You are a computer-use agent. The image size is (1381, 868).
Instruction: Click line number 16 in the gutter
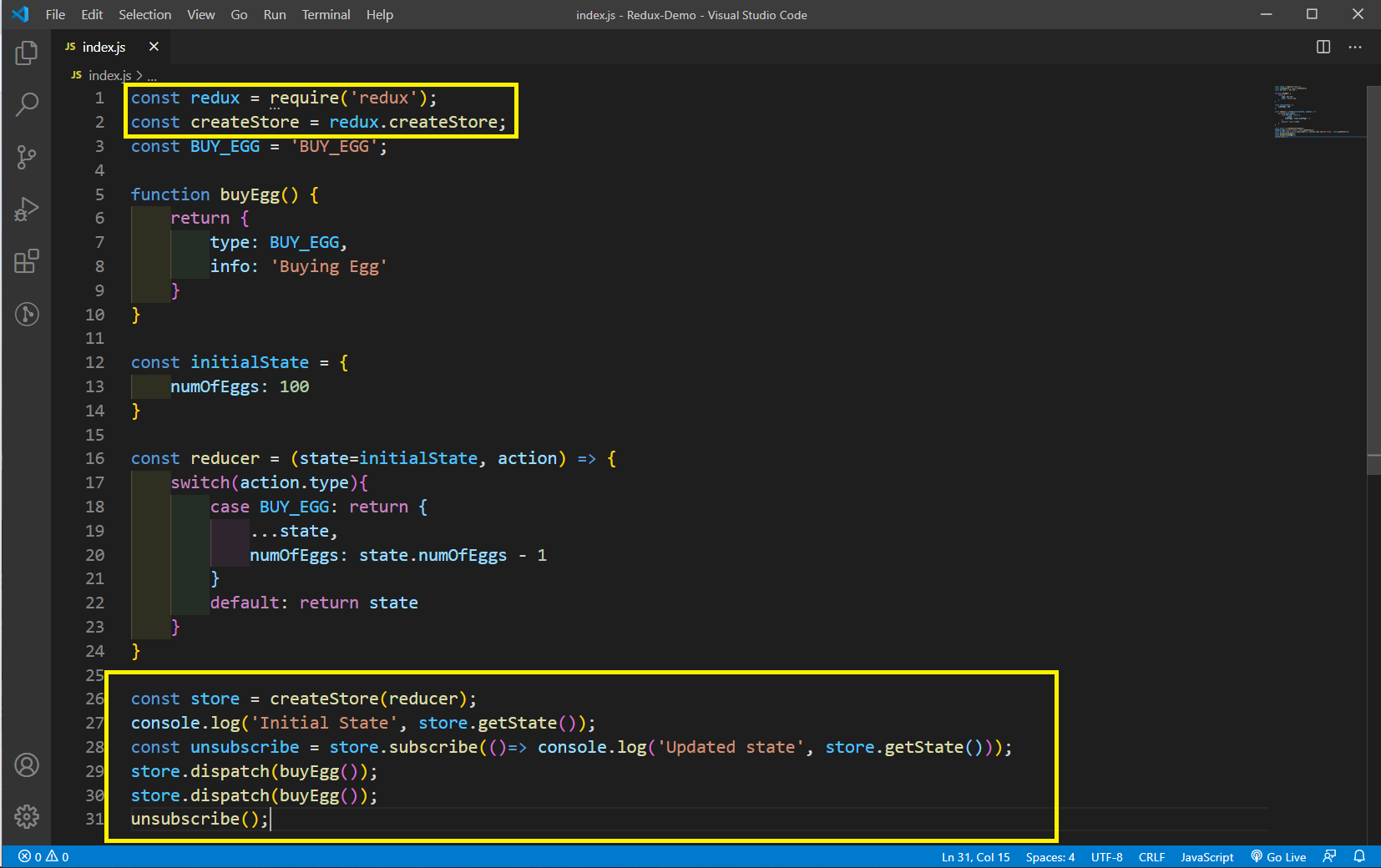pyautogui.click(x=95, y=458)
